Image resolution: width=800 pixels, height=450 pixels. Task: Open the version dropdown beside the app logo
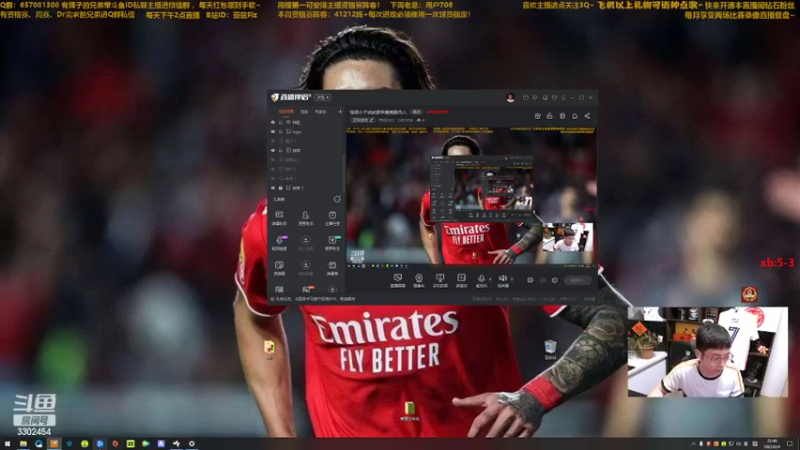coord(322,97)
